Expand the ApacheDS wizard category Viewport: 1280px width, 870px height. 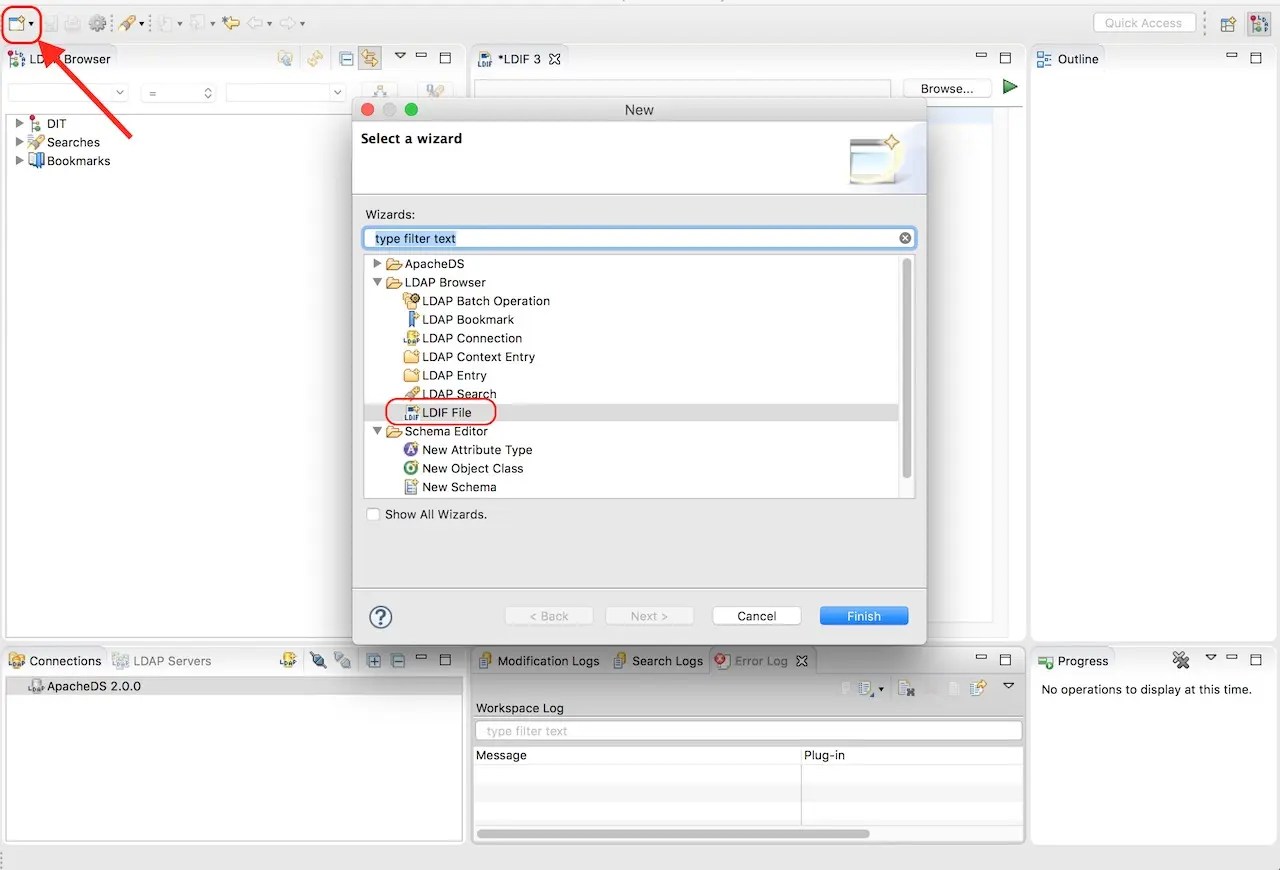pyautogui.click(x=377, y=263)
